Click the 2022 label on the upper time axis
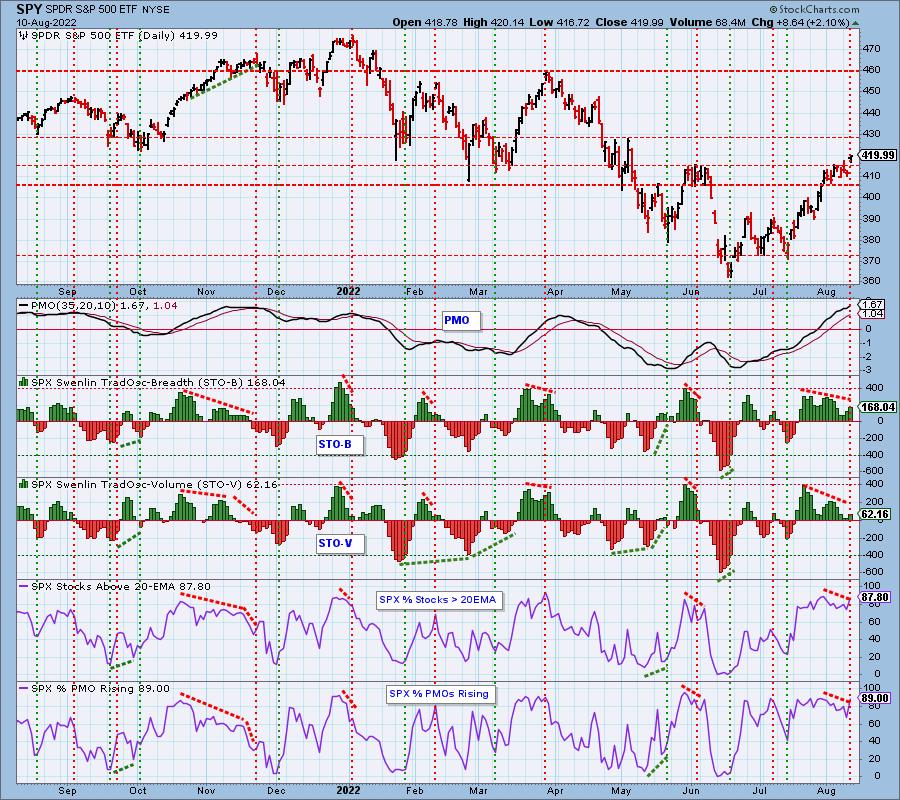 348,292
